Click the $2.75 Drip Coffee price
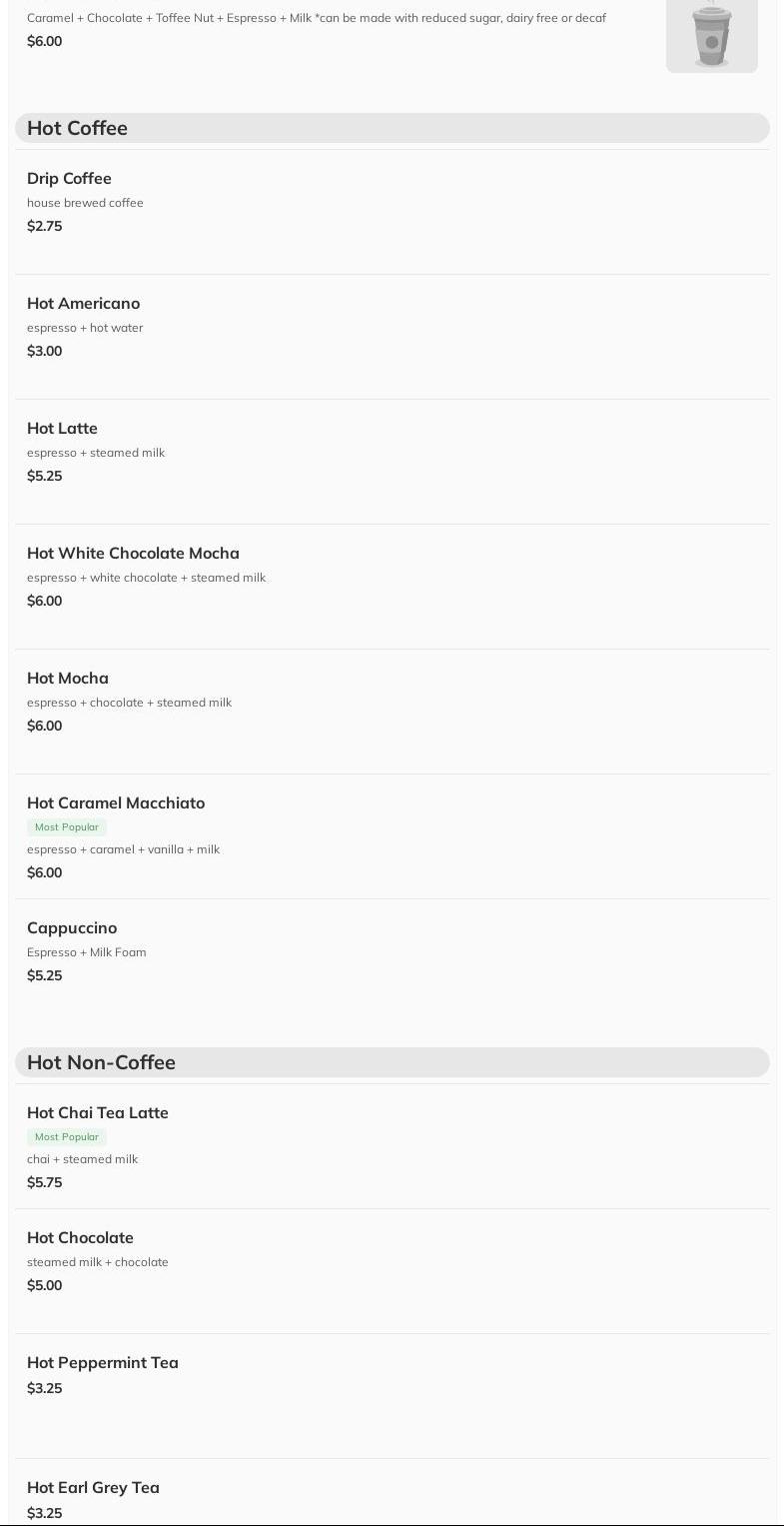This screenshot has height=1526, width=784. 45,227
